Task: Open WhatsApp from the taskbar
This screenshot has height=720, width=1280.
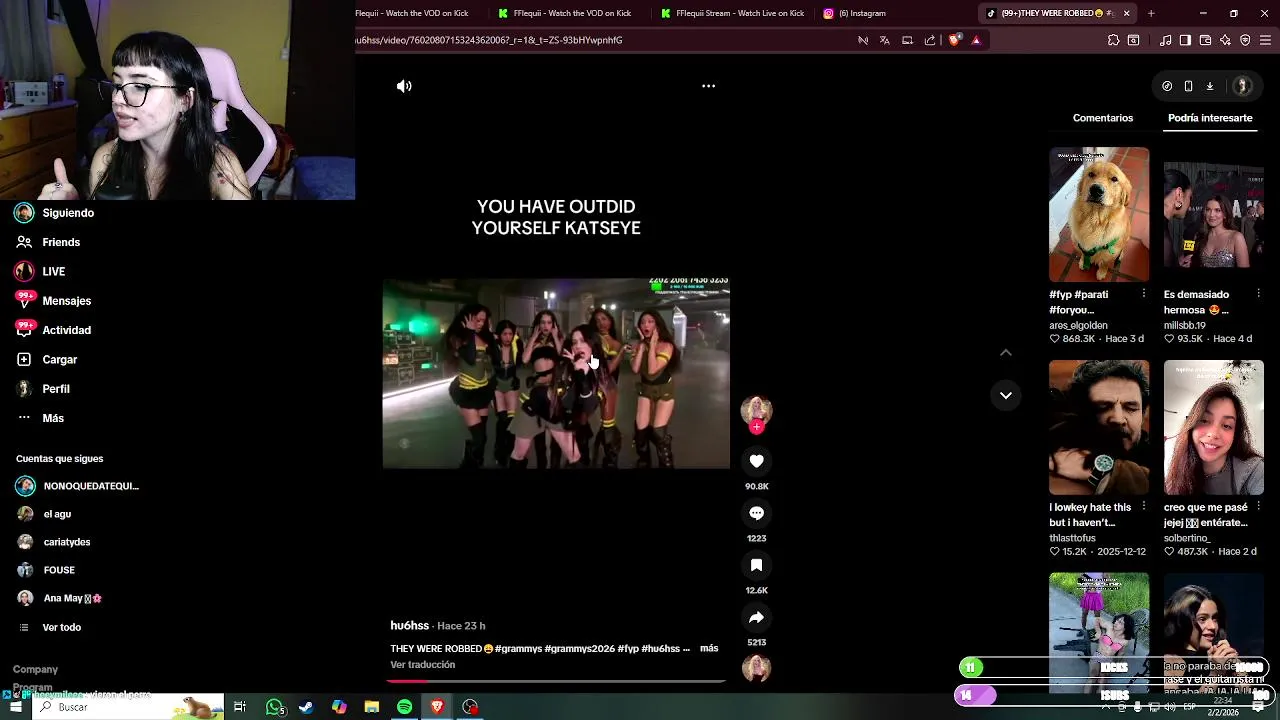Action: 274,707
